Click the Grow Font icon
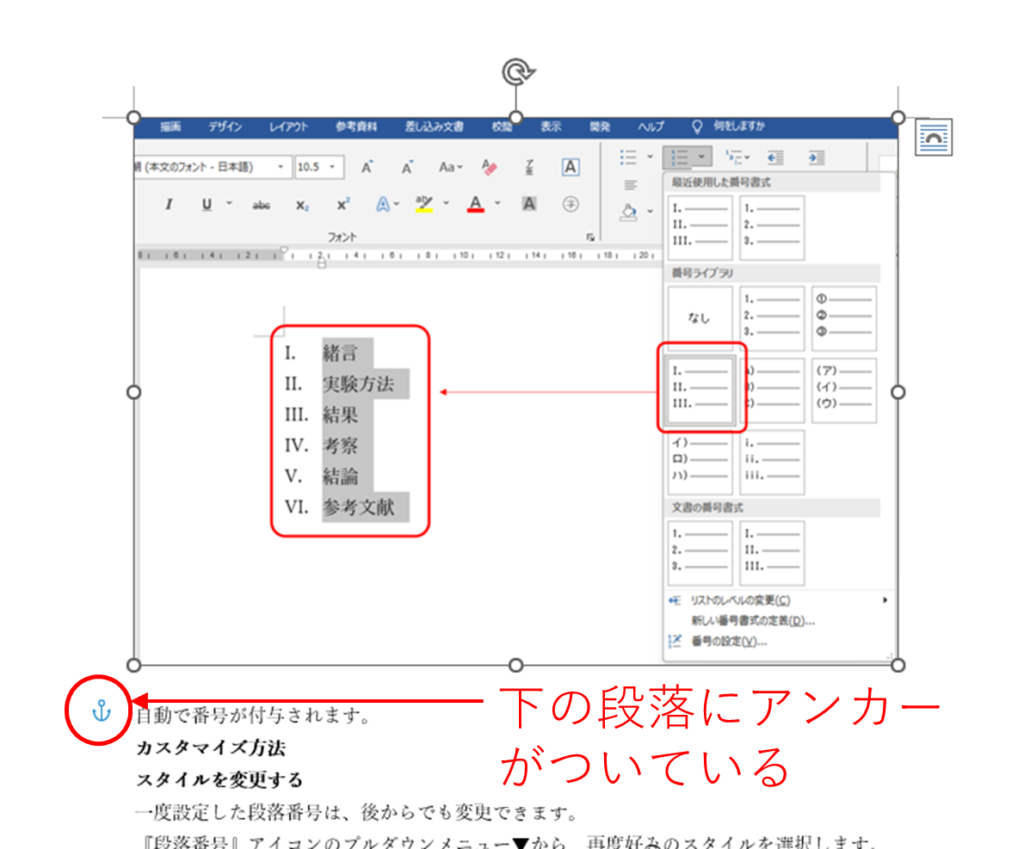The width and height of the screenshot is (1024, 849). pos(367,168)
